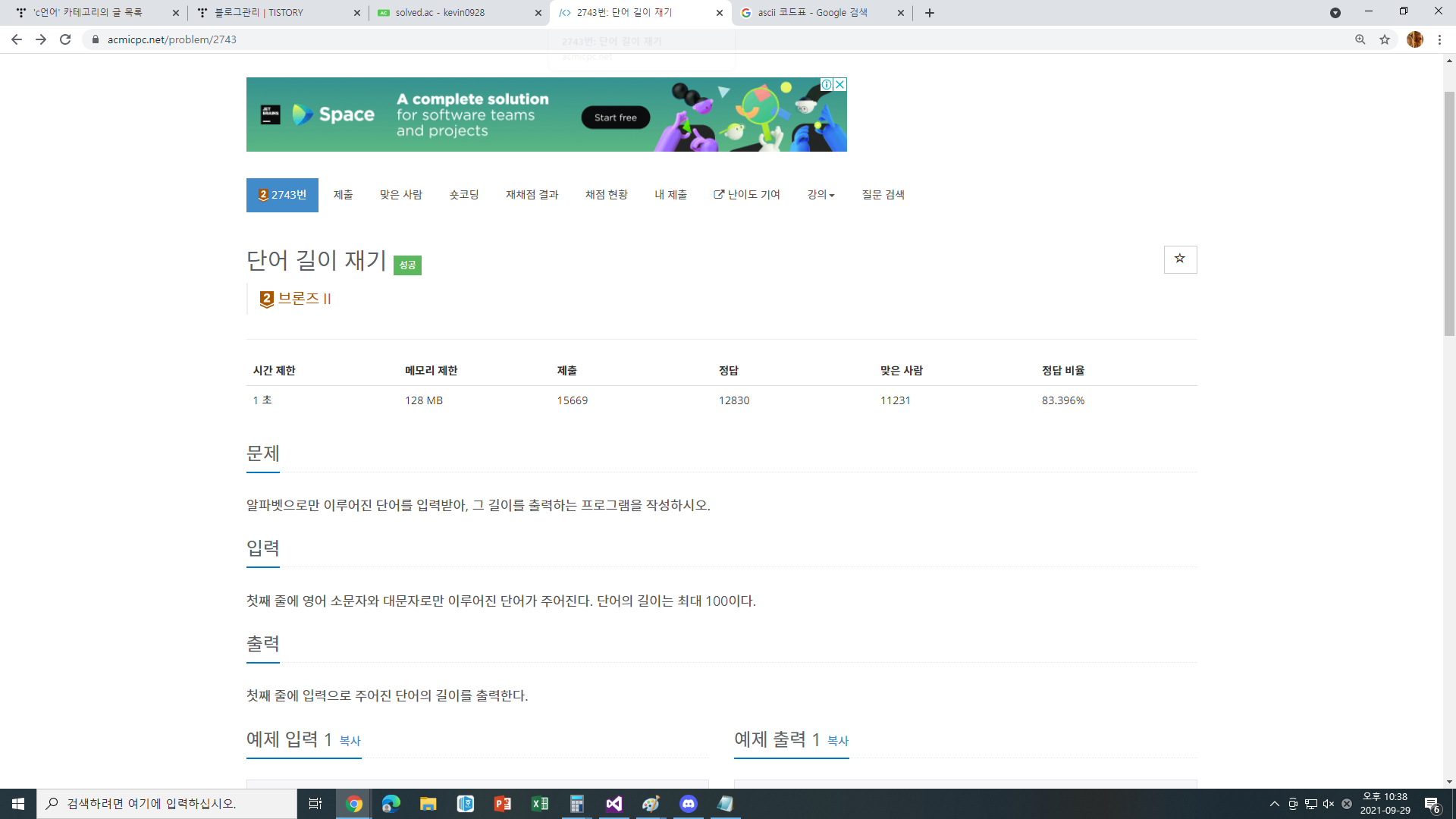1456x819 pixels.
Task: Go forward in browser history
Action: coord(41,39)
